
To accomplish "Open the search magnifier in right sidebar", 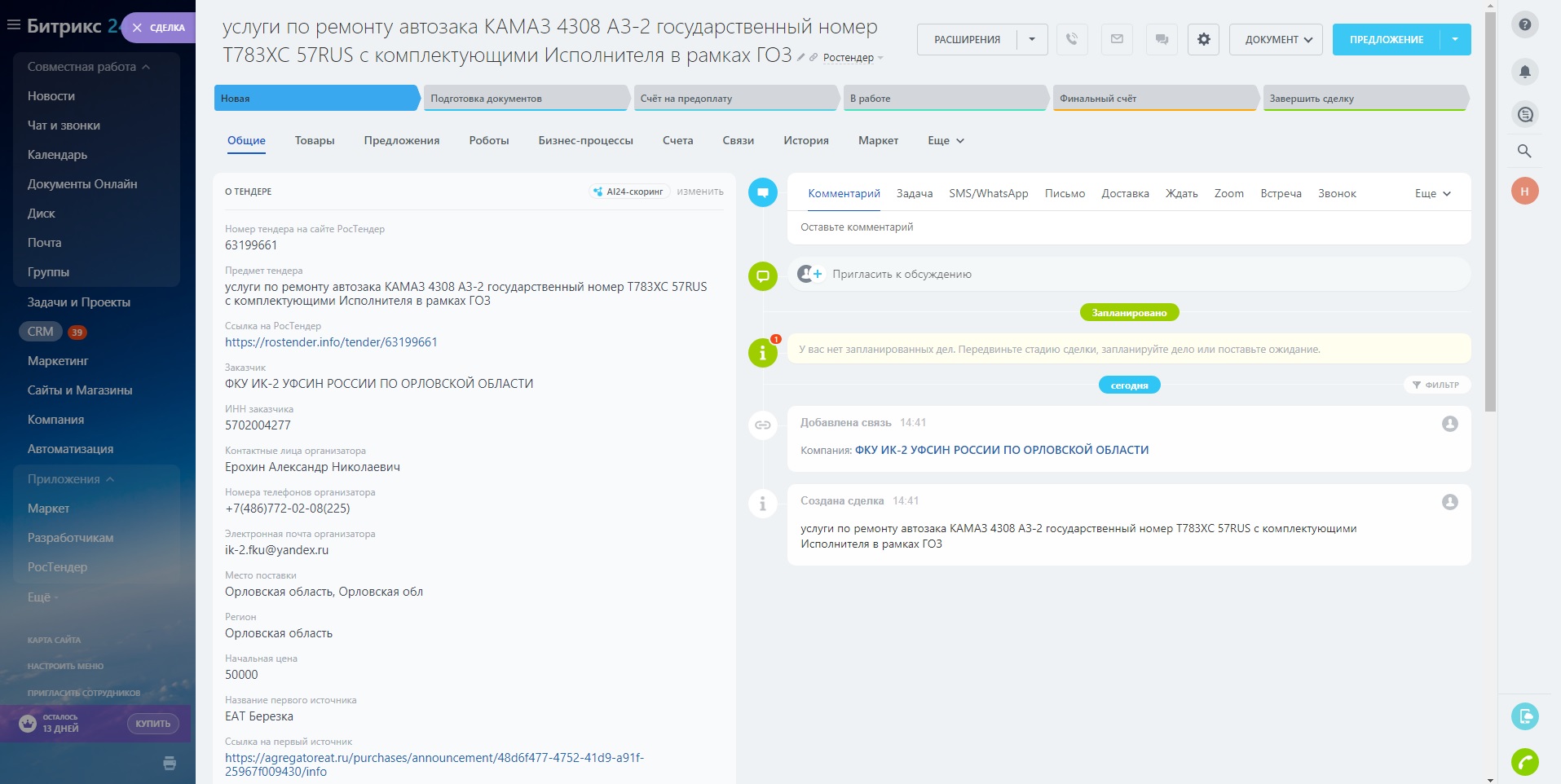I will [x=1524, y=151].
